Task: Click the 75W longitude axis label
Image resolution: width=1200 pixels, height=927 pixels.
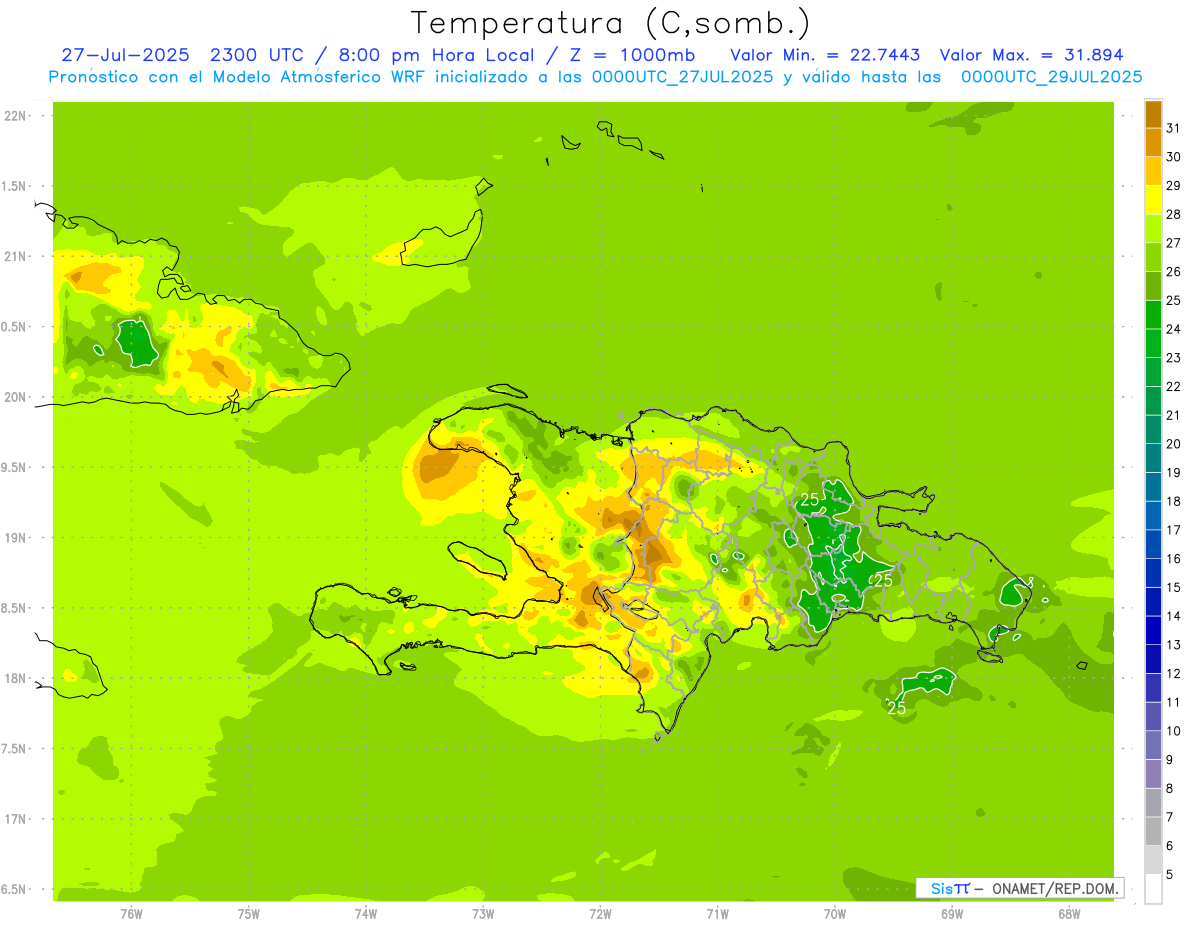Action: coord(249,914)
